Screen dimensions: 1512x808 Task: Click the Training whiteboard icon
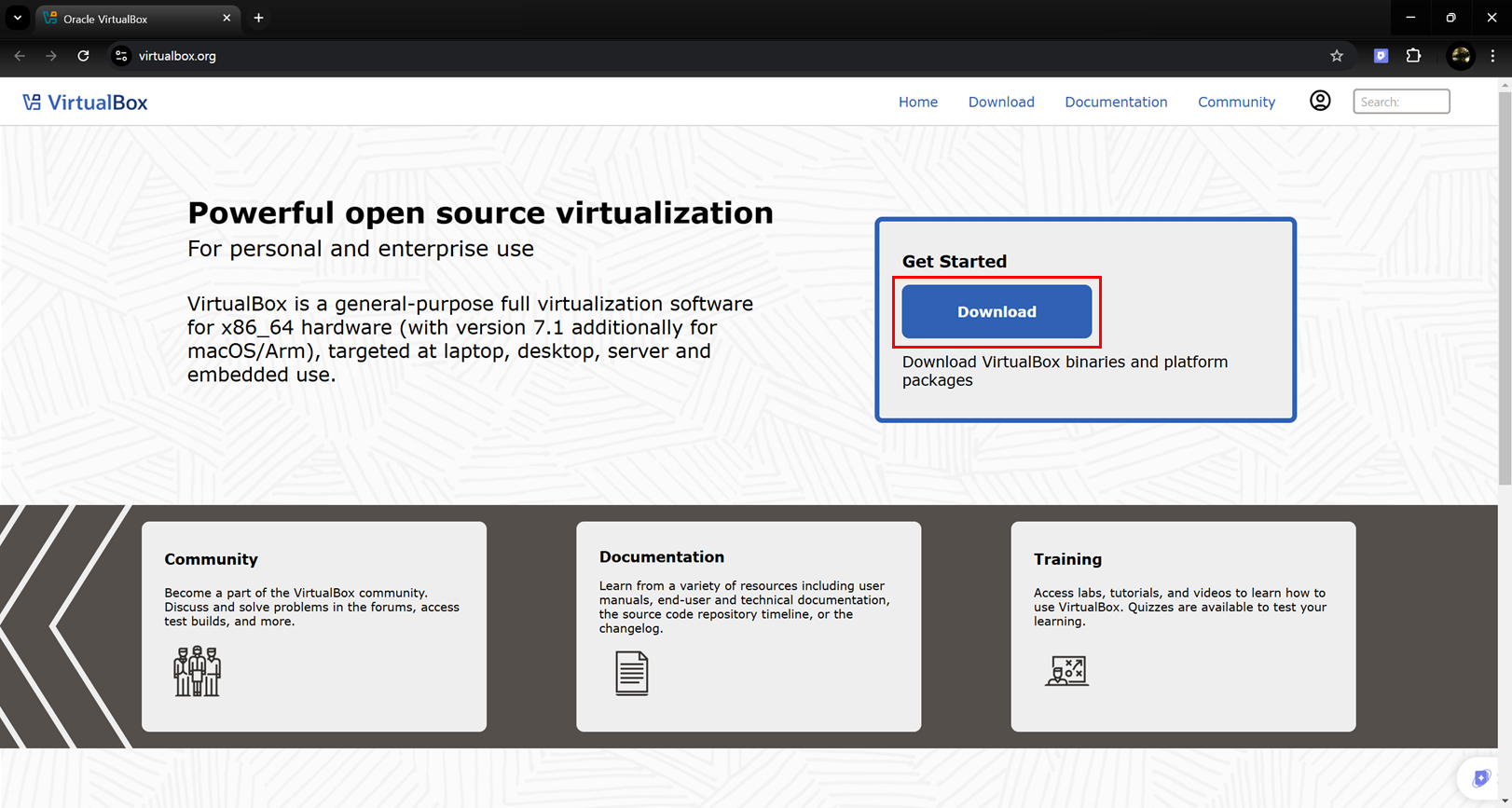pos(1066,671)
